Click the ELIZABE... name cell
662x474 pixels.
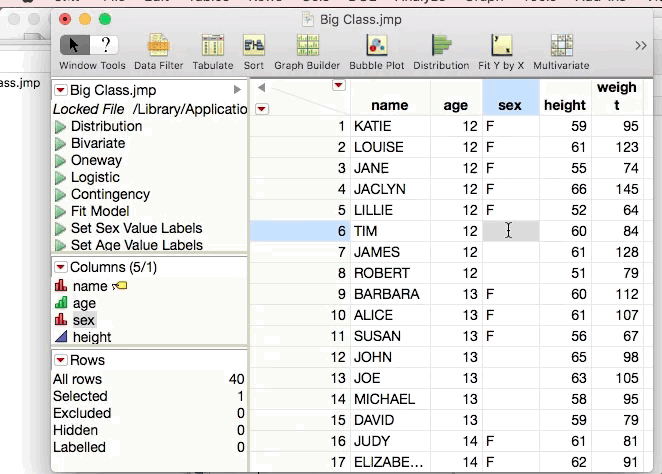(x=388, y=462)
